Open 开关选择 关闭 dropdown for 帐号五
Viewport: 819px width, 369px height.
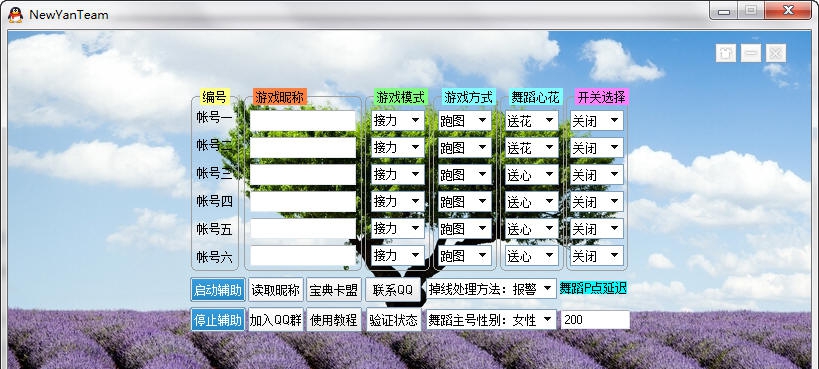coord(596,228)
